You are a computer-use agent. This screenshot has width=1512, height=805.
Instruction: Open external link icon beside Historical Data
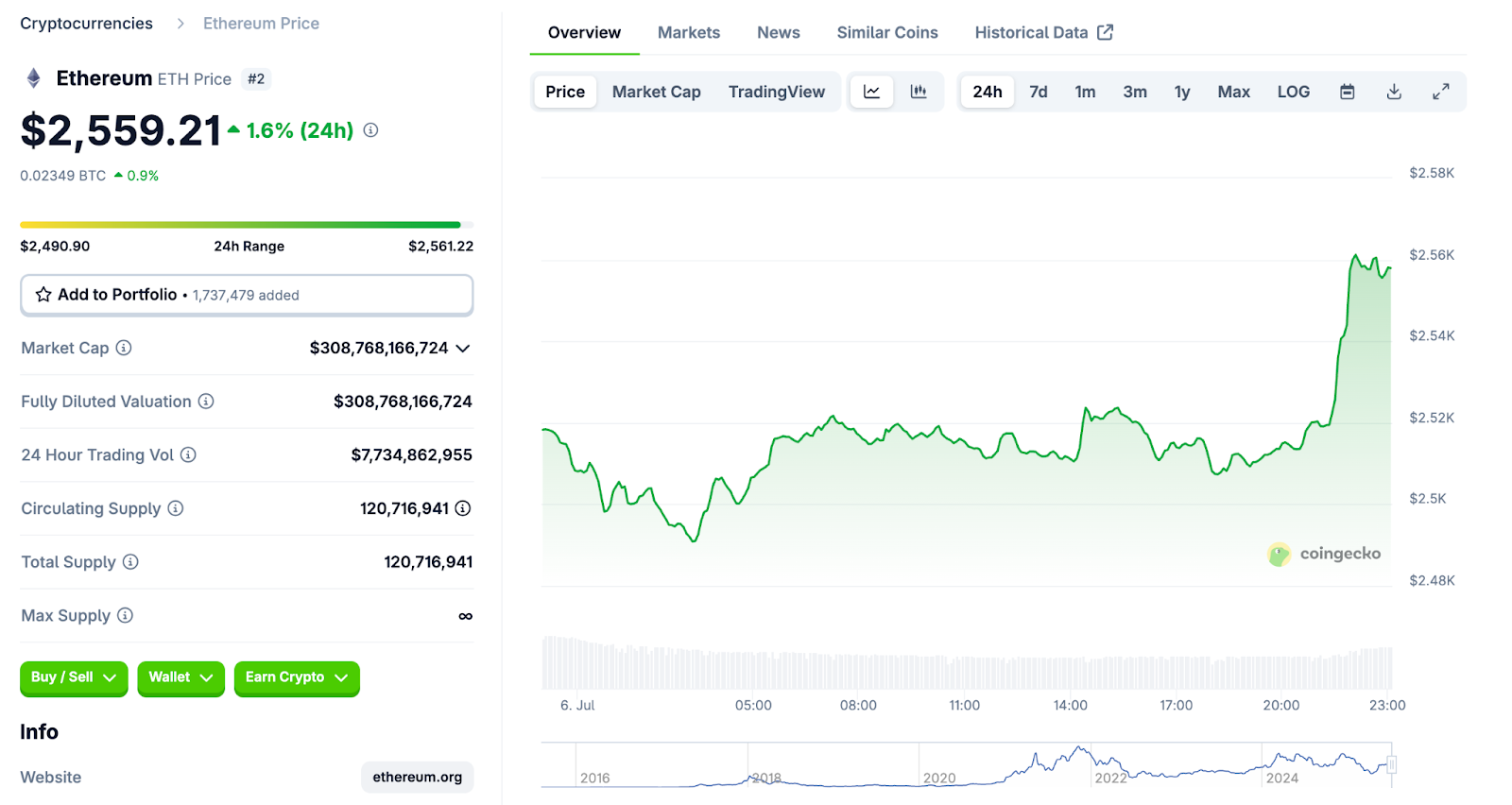(x=1106, y=32)
